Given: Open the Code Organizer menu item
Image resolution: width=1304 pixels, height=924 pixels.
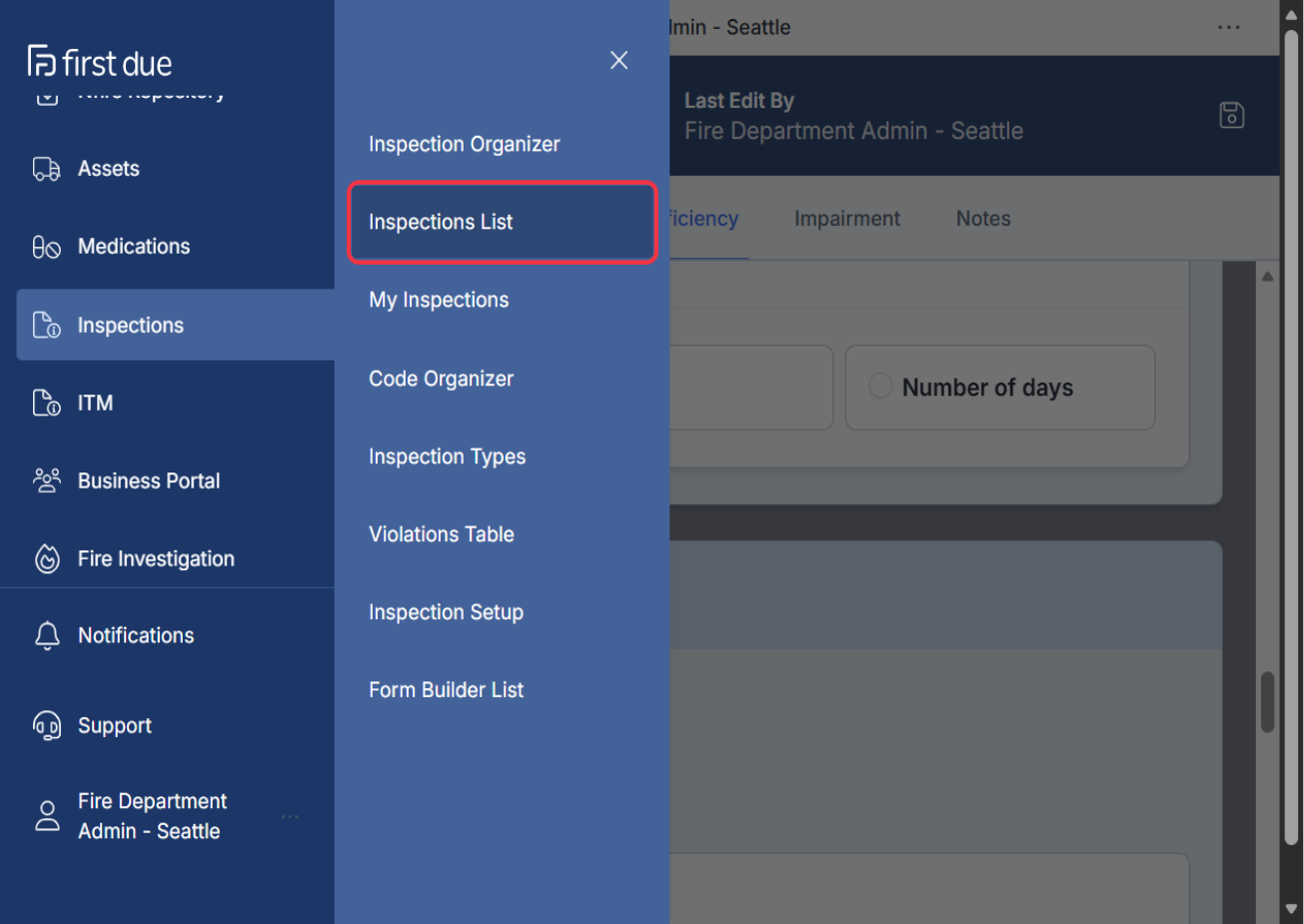Looking at the screenshot, I should point(441,379).
